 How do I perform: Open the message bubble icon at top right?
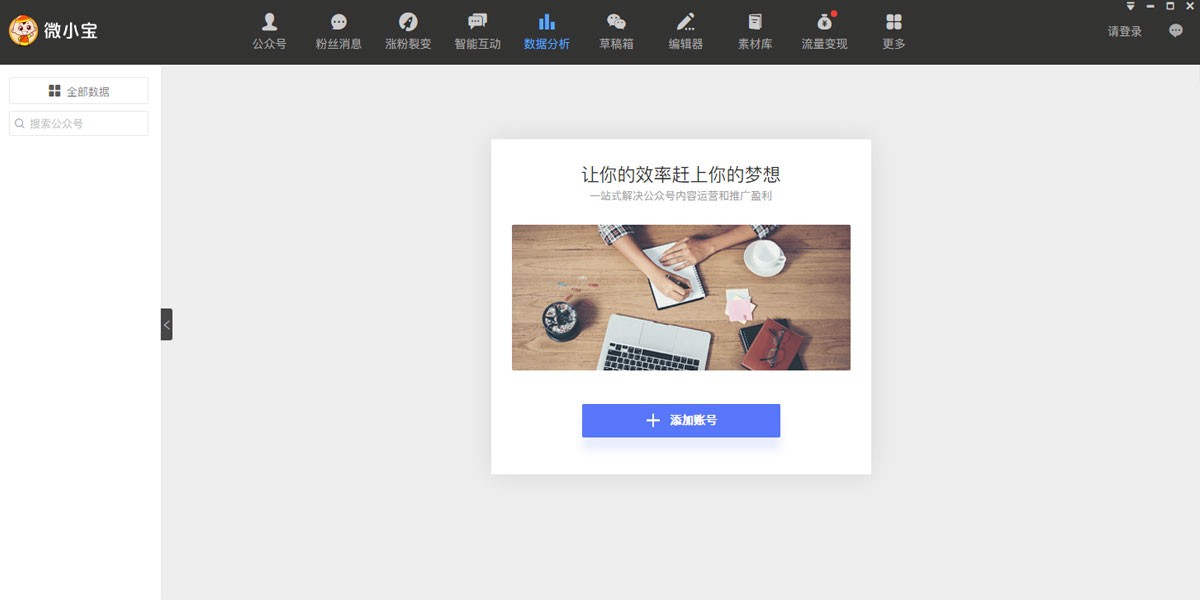(1176, 31)
